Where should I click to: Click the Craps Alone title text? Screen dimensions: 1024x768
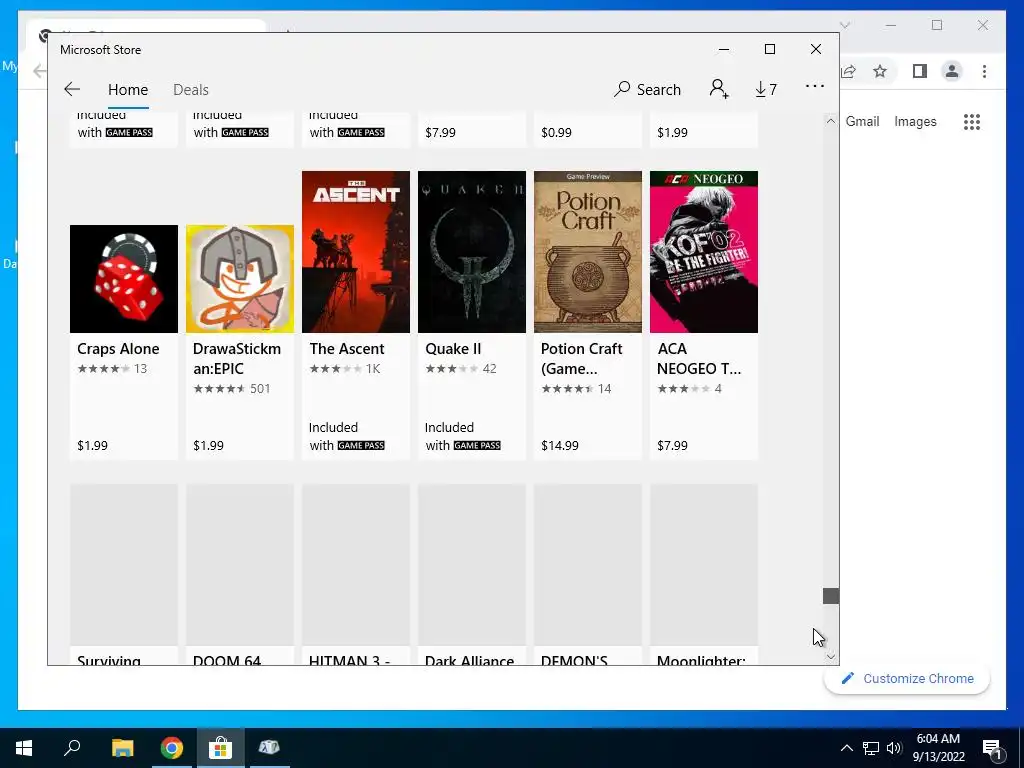tap(118, 349)
